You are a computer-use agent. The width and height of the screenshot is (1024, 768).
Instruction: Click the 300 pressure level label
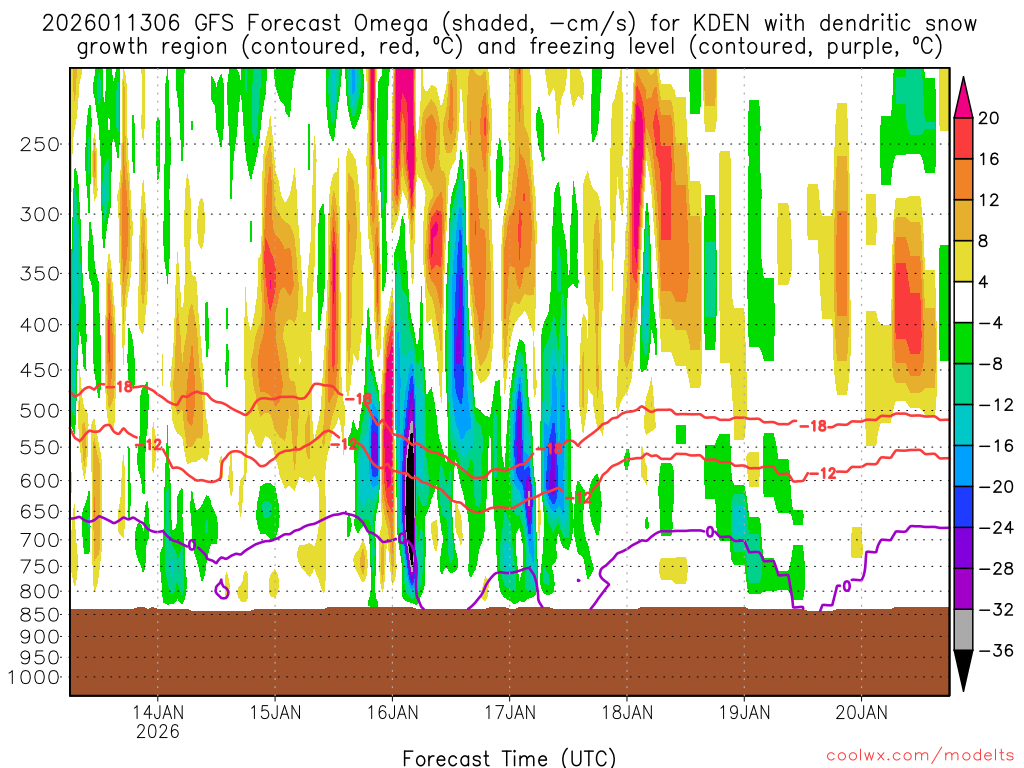[x=40, y=214]
